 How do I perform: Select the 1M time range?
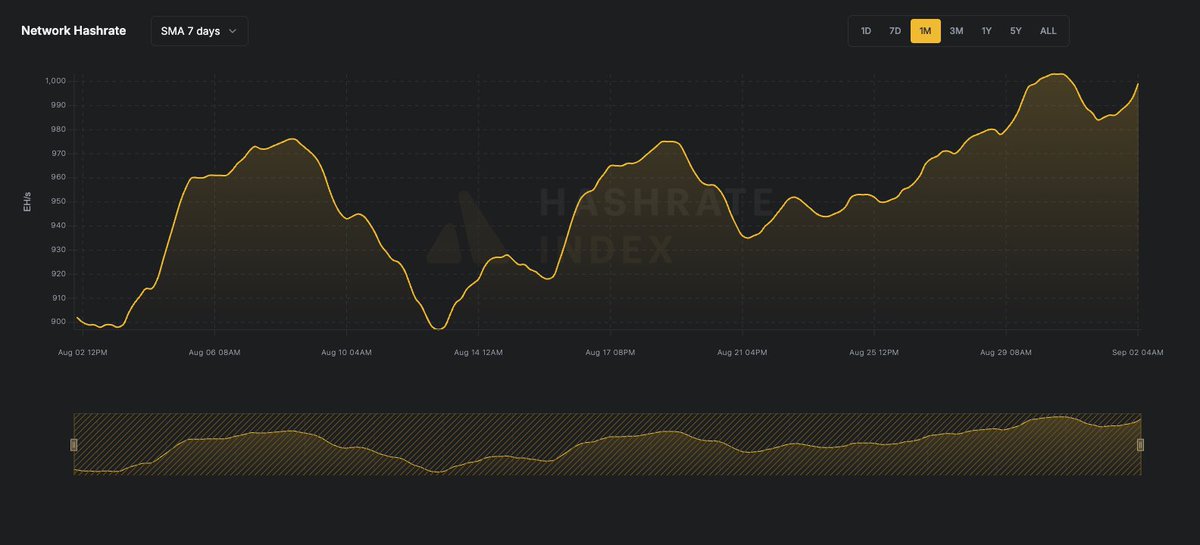(925, 31)
